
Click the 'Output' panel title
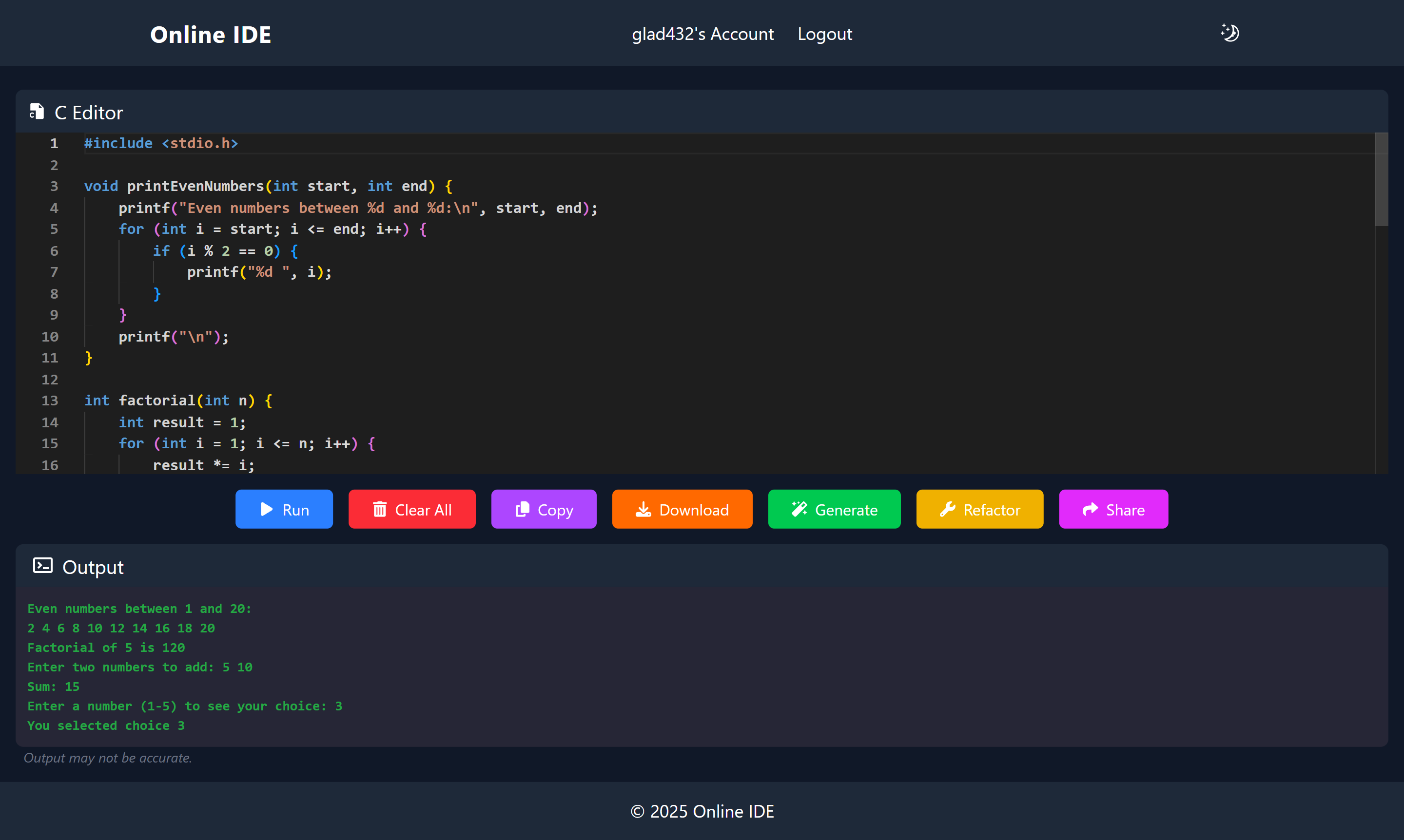point(93,567)
